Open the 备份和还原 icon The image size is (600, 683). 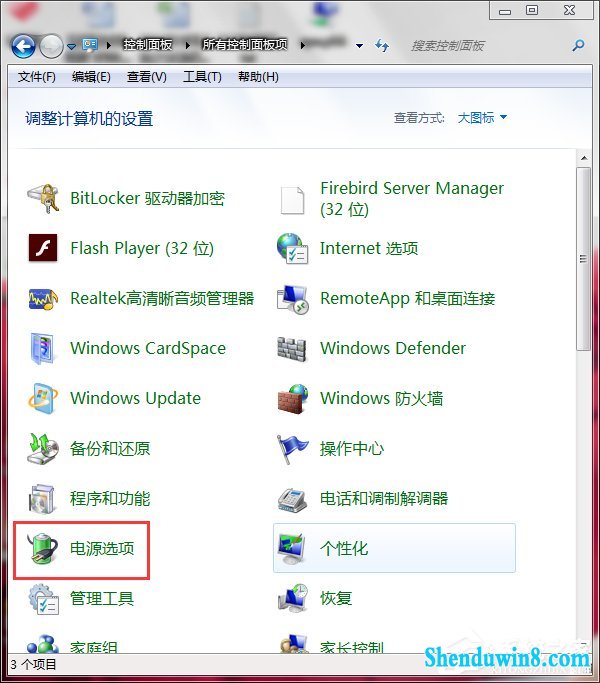click(43, 449)
